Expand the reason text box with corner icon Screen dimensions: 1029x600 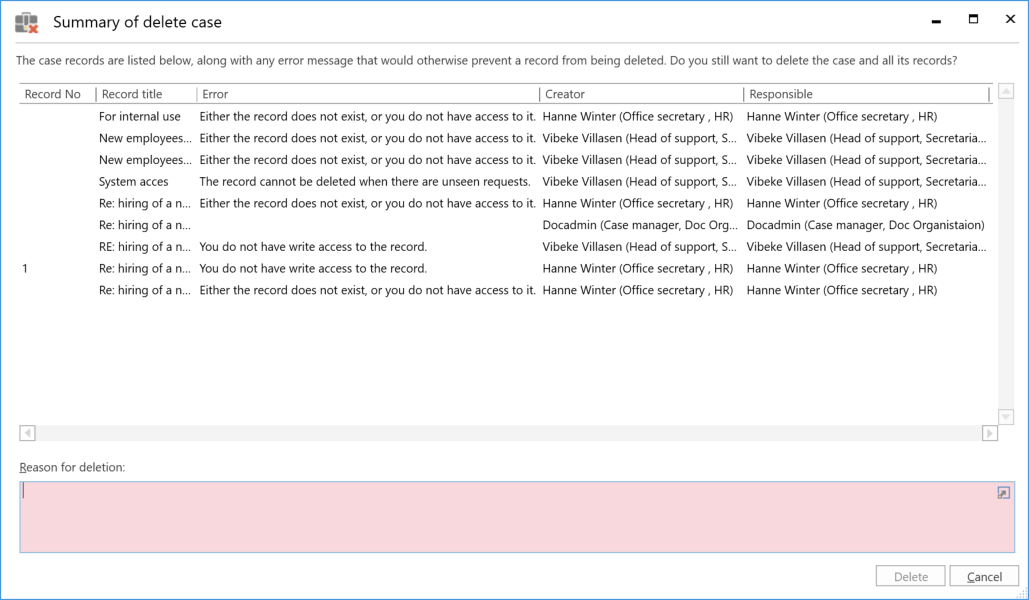[x=1003, y=493]
